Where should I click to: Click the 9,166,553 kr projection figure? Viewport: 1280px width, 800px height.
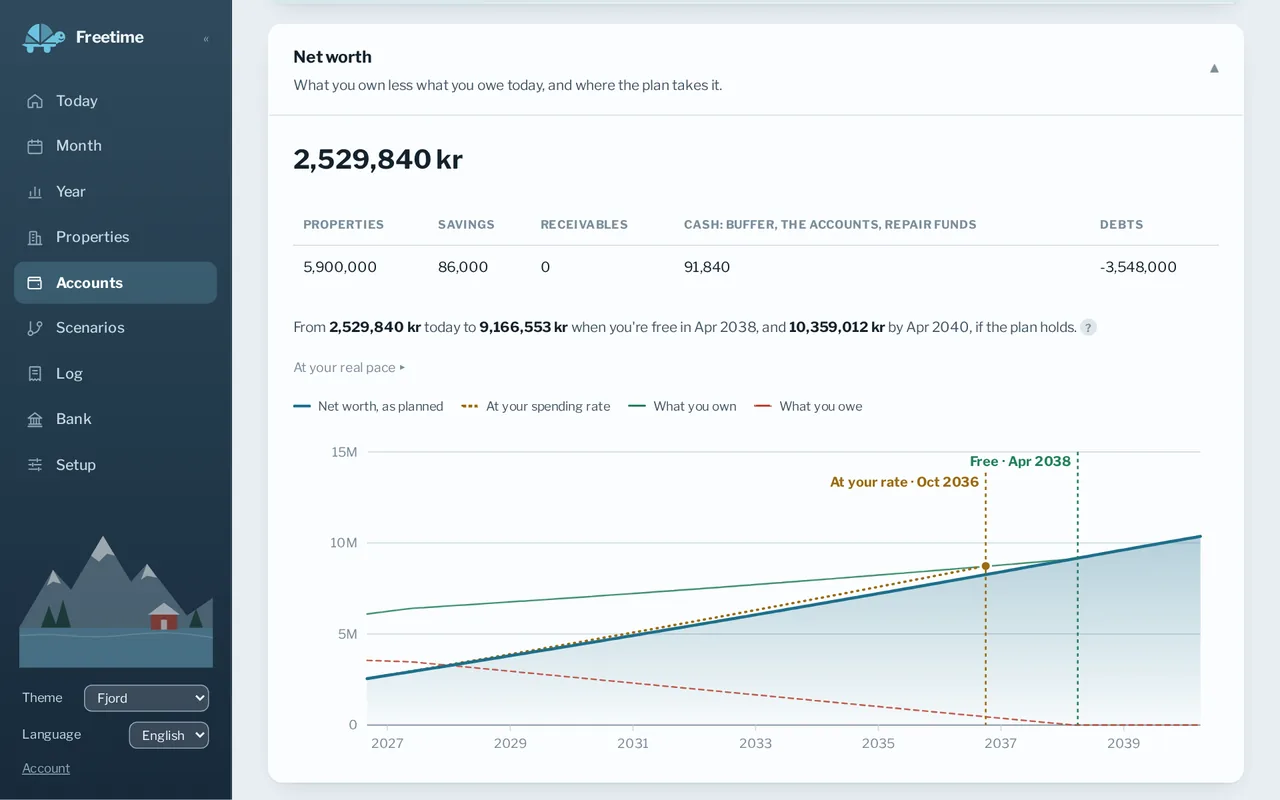point(524,327)
